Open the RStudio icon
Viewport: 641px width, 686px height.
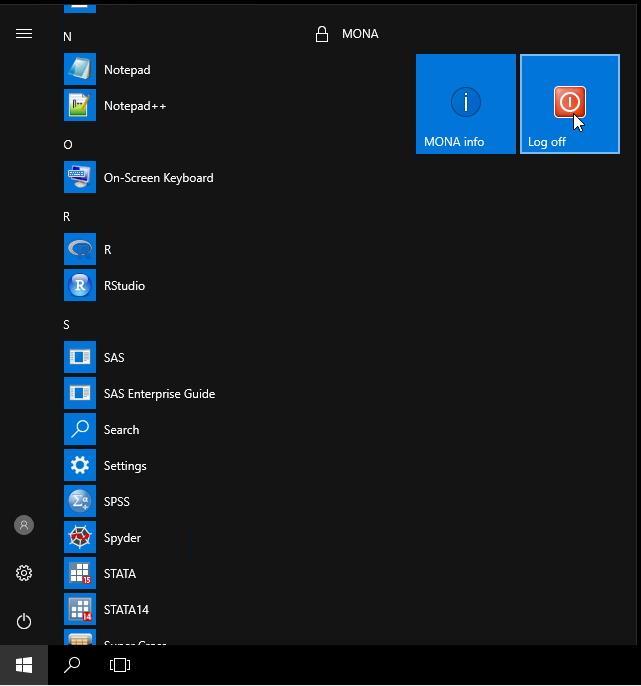[80, 285]
